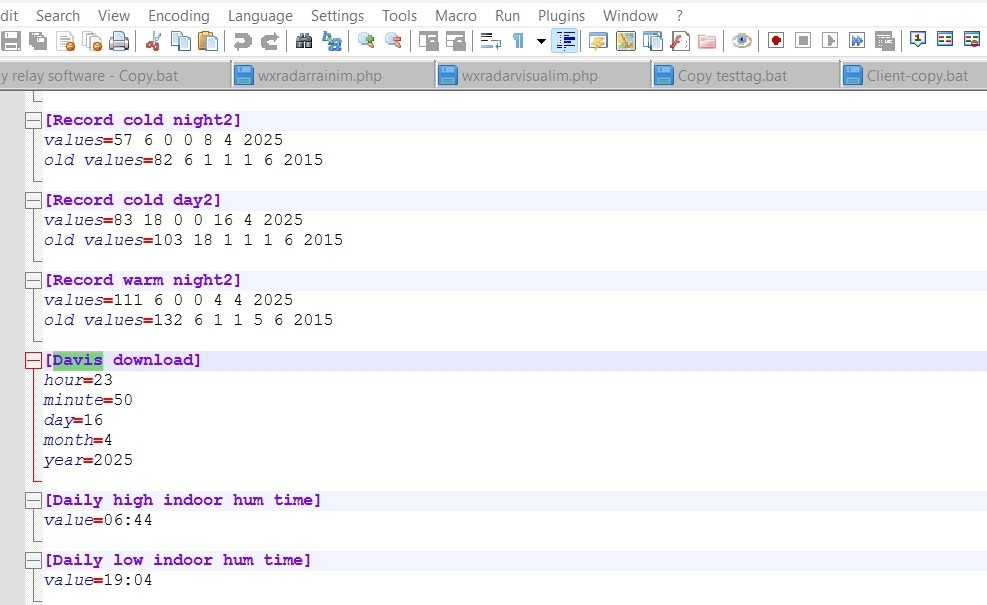Collapse the [Record cold night2] section
The width and height of the screenshot is (987, 605).
(33, 120)
